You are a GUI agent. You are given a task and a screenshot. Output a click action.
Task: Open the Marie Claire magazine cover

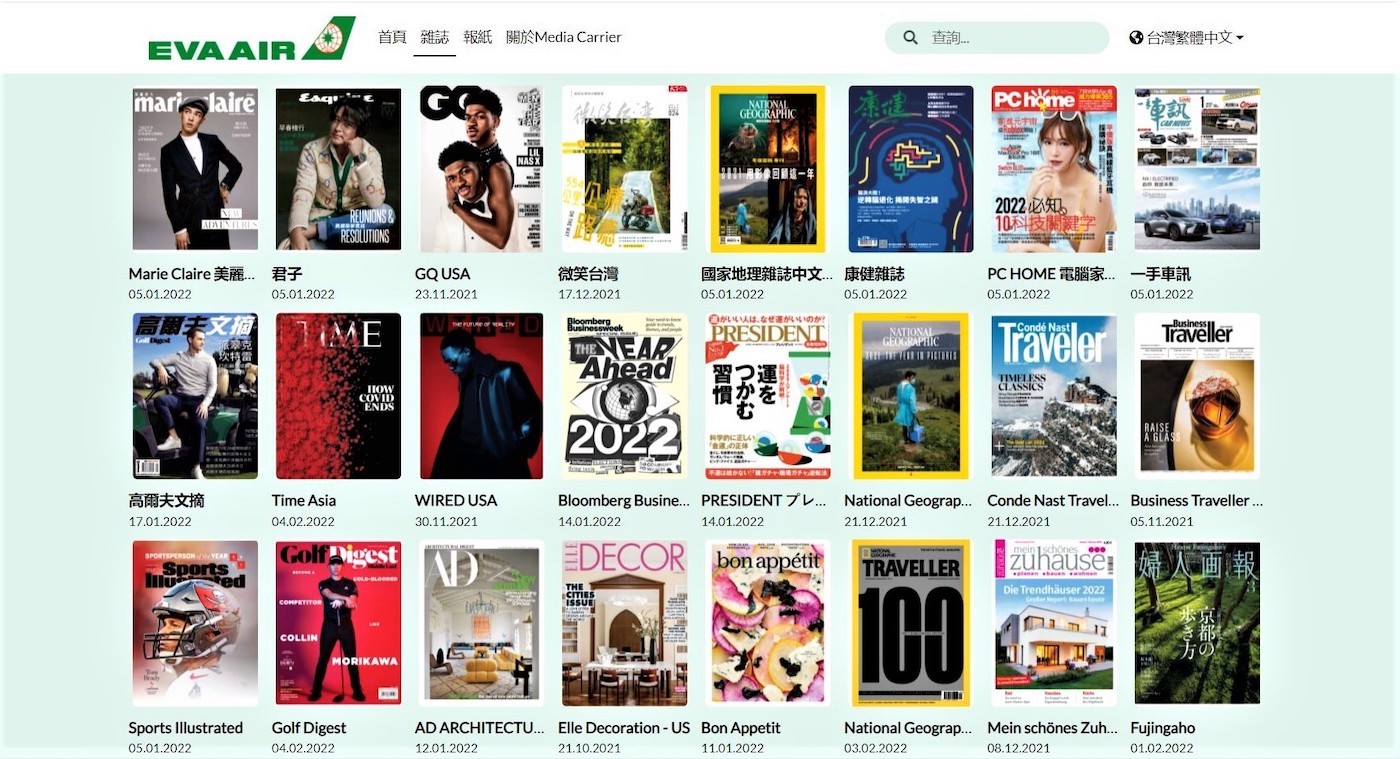tap(195, 169)
